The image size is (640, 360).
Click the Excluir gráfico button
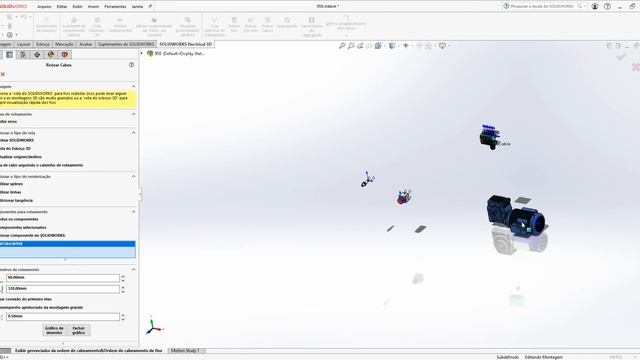[78, 330]
